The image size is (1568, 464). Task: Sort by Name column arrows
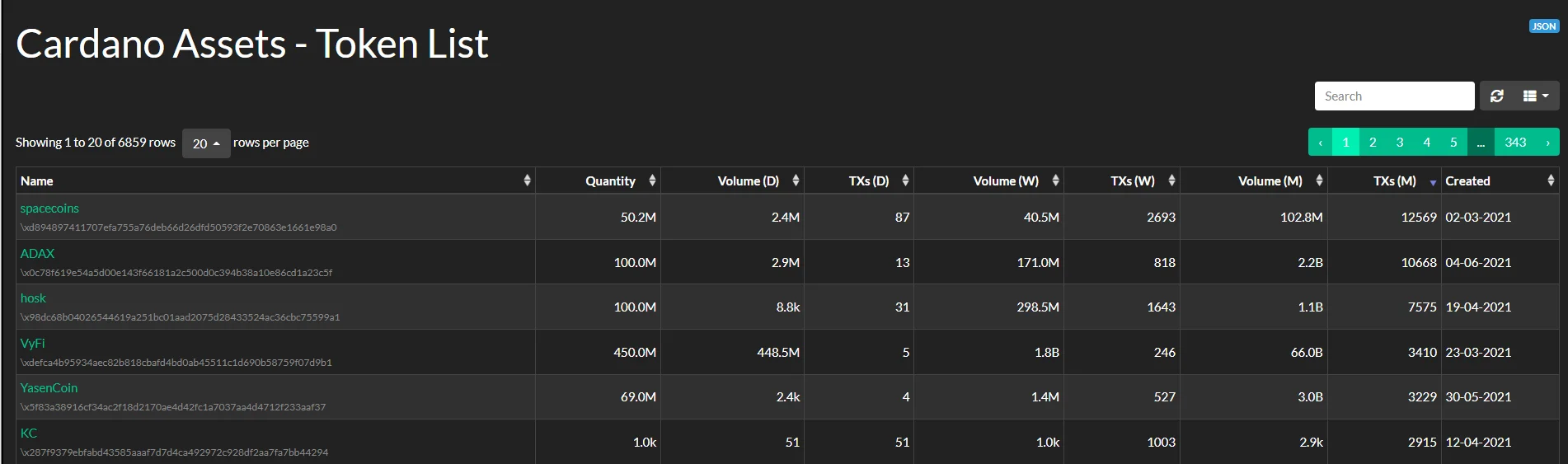coord(527,180)
